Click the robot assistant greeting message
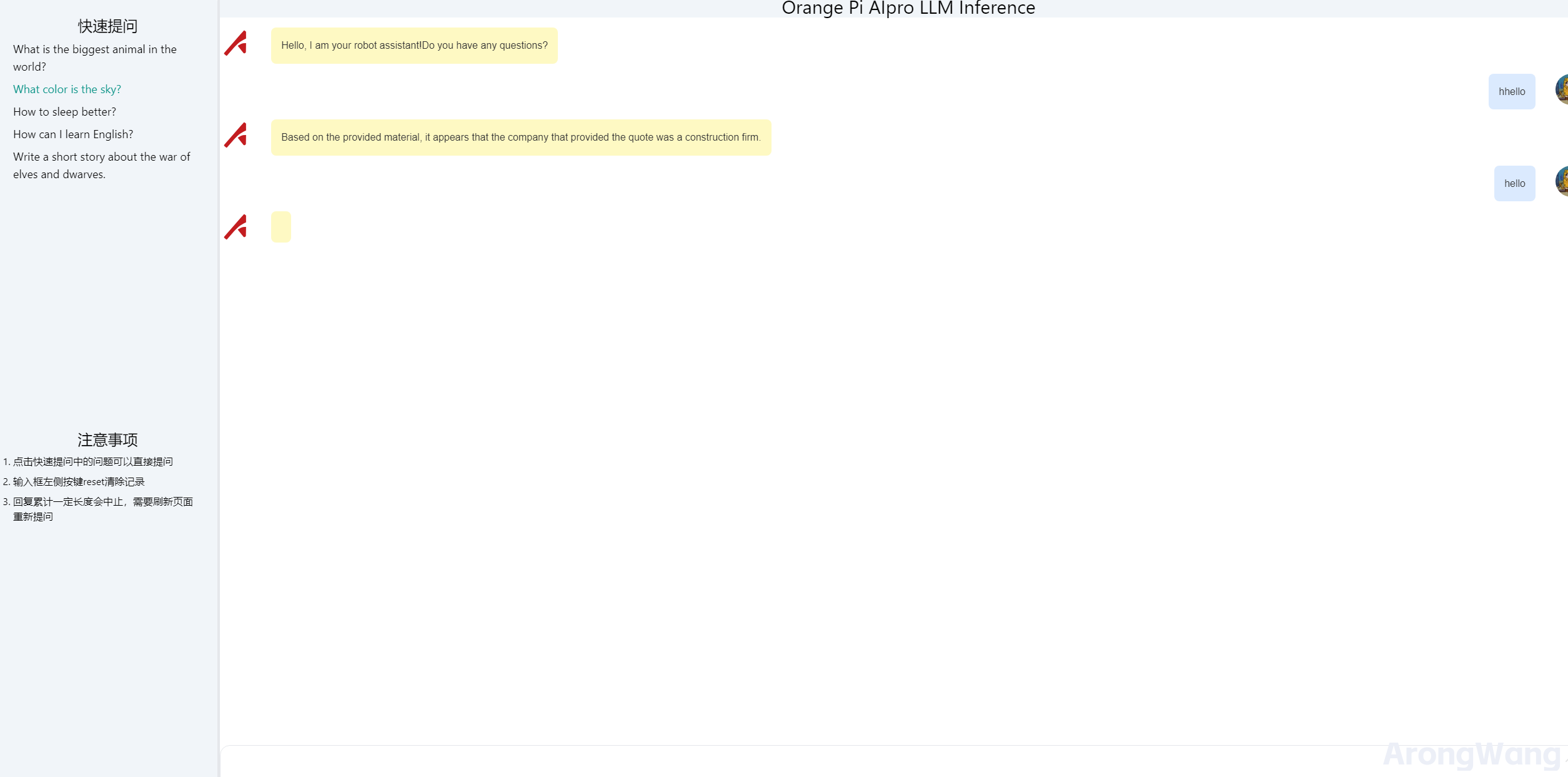Viewport: 1568px width, 777px height. pyautogui.click(x=414, y=46)
